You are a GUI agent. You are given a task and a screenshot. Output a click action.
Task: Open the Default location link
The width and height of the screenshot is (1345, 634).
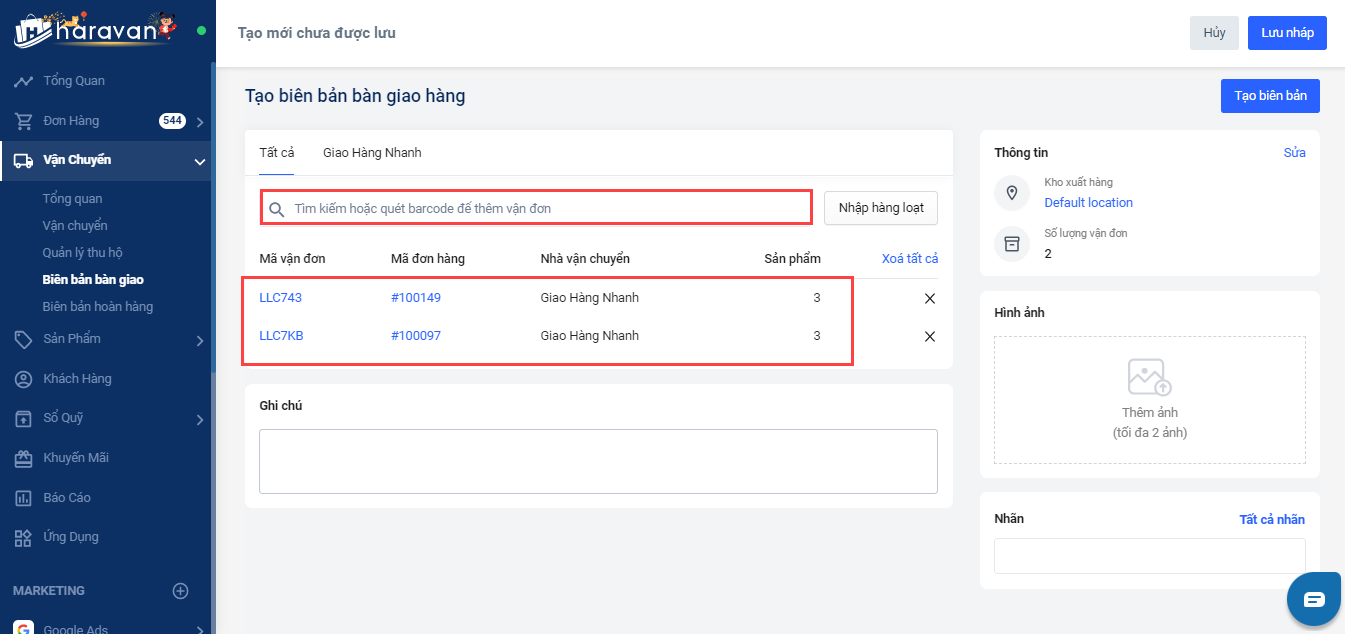1088,203
